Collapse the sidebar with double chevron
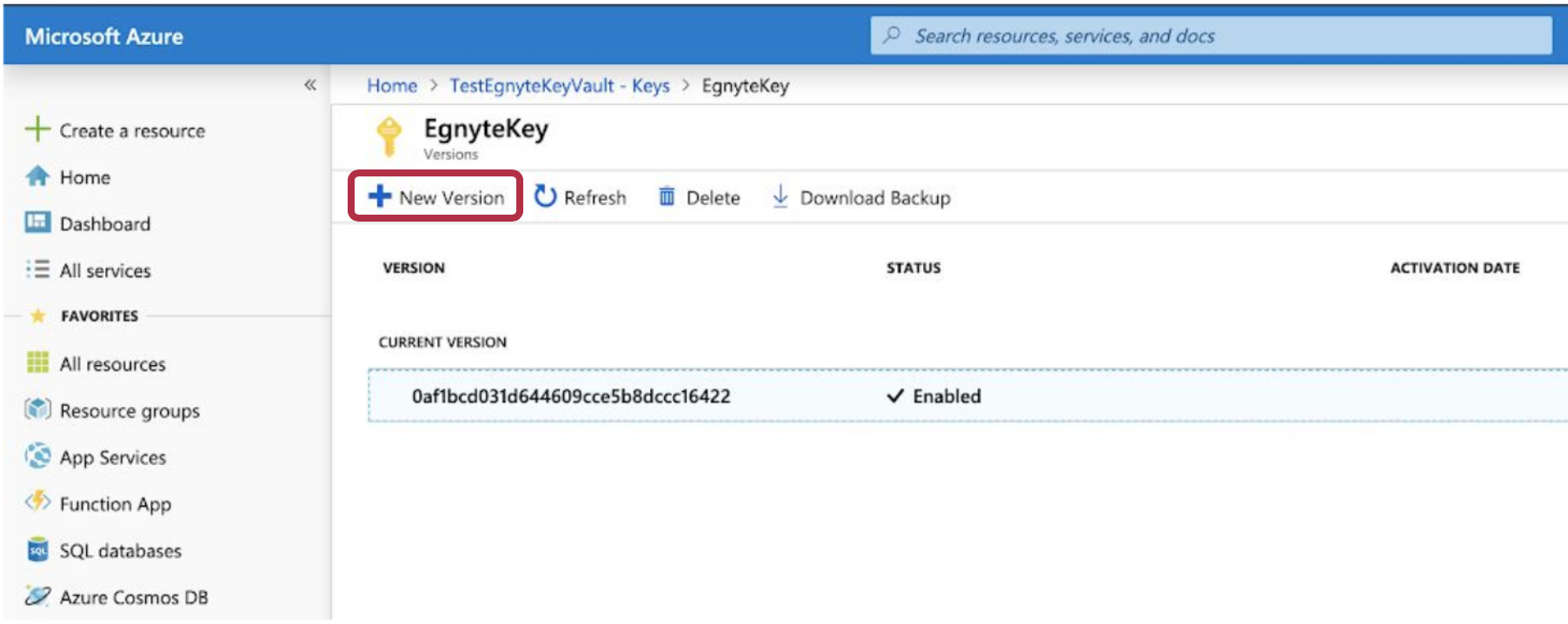Image resolution: width=1568 pixels, height=624 pixels. [310, 84]
